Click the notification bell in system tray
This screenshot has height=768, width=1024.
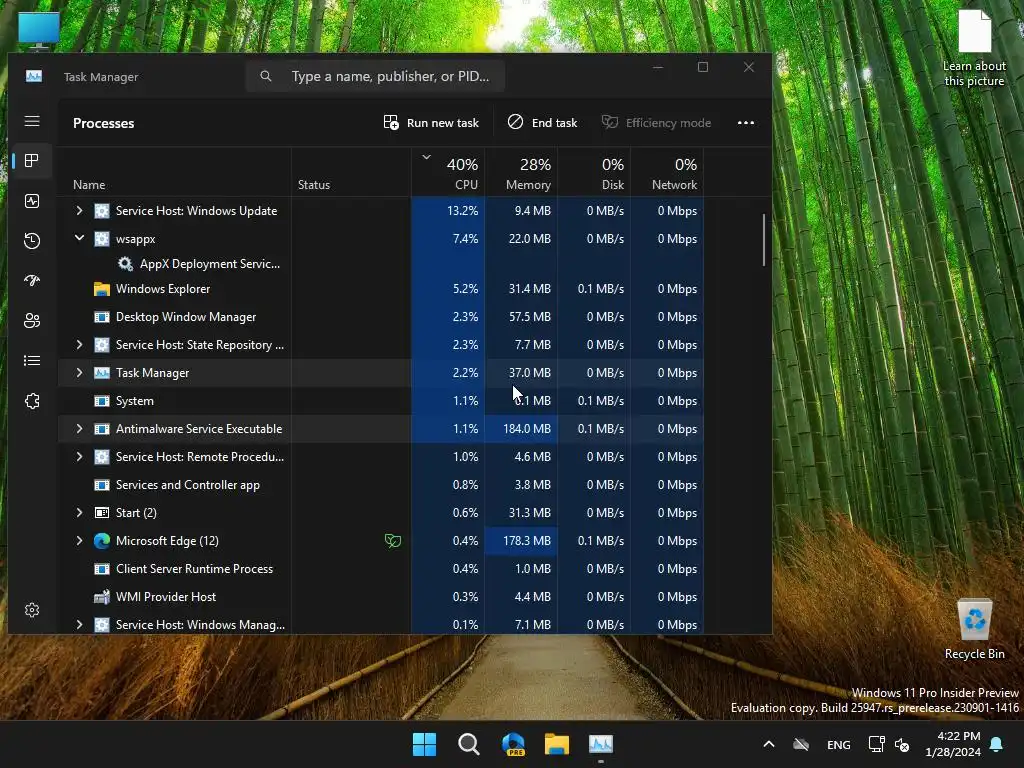pyautogui.click(x=997, y=744)
